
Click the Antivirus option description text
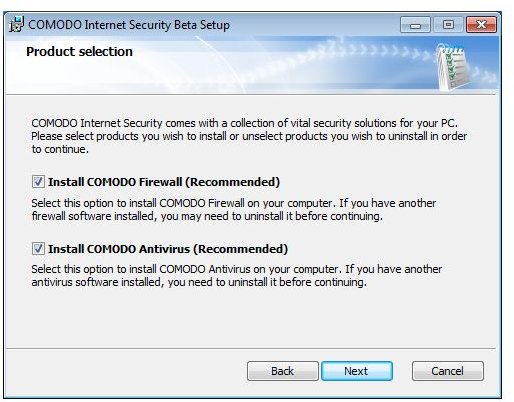click(x=237, y=276)
